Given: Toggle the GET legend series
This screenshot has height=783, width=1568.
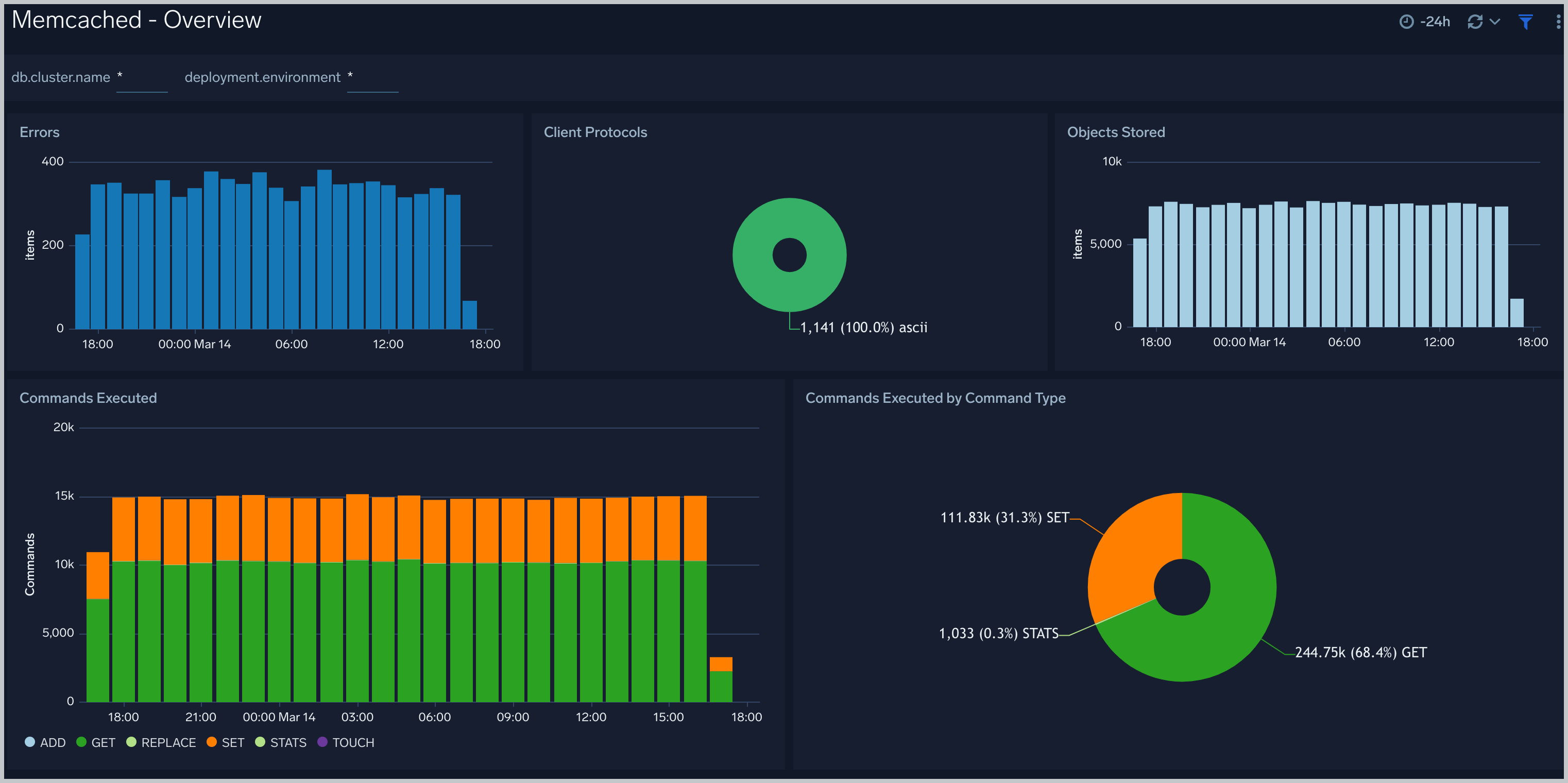Looking at the screenshot, I should click(x=96, y=742).
